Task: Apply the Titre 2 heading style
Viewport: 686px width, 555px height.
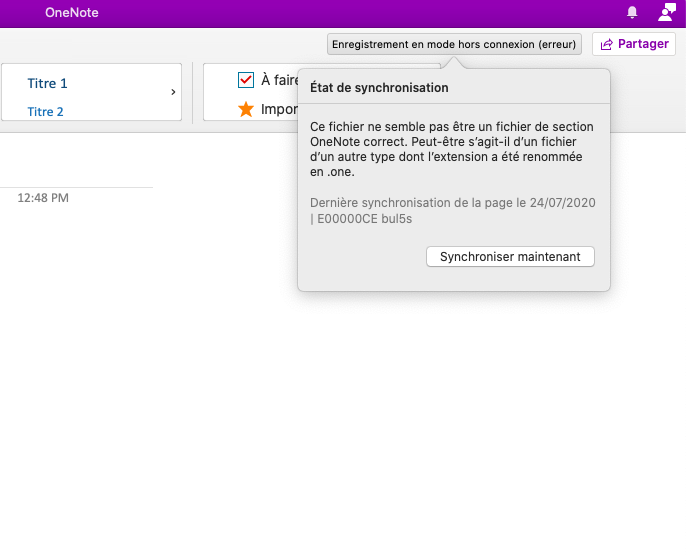Action: pos(46,112)
